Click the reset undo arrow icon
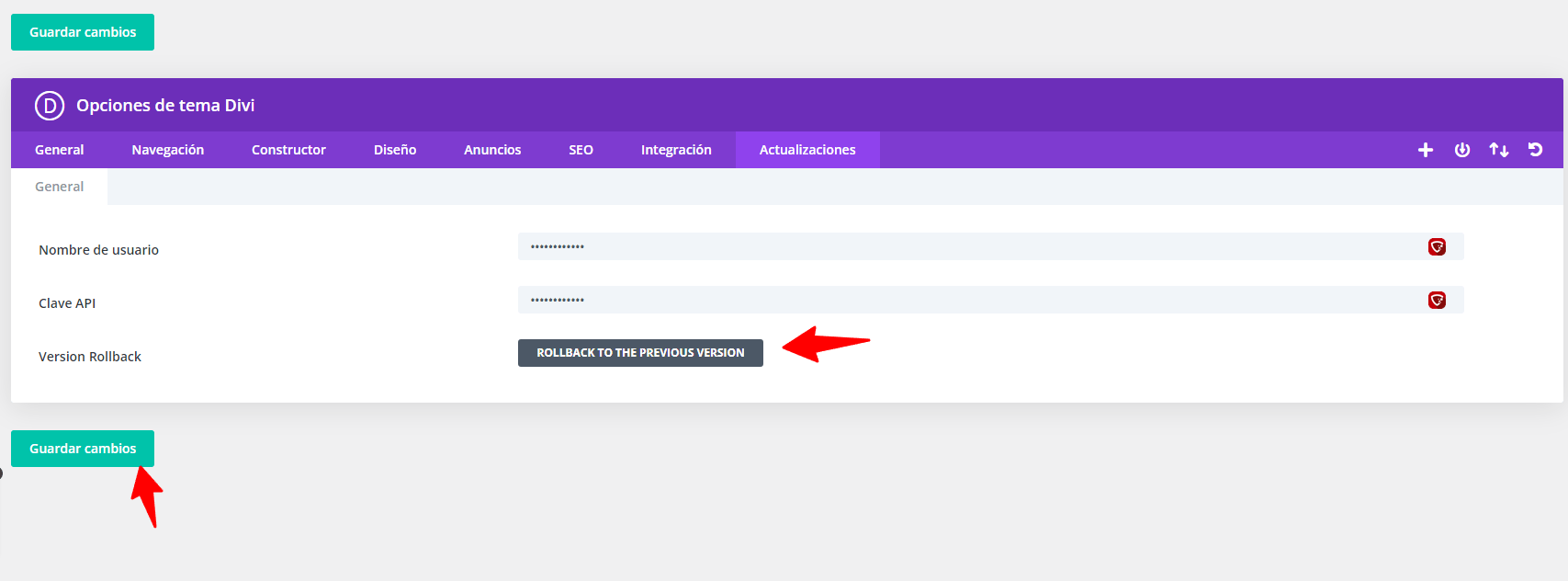 click(x=1535, y=150)
